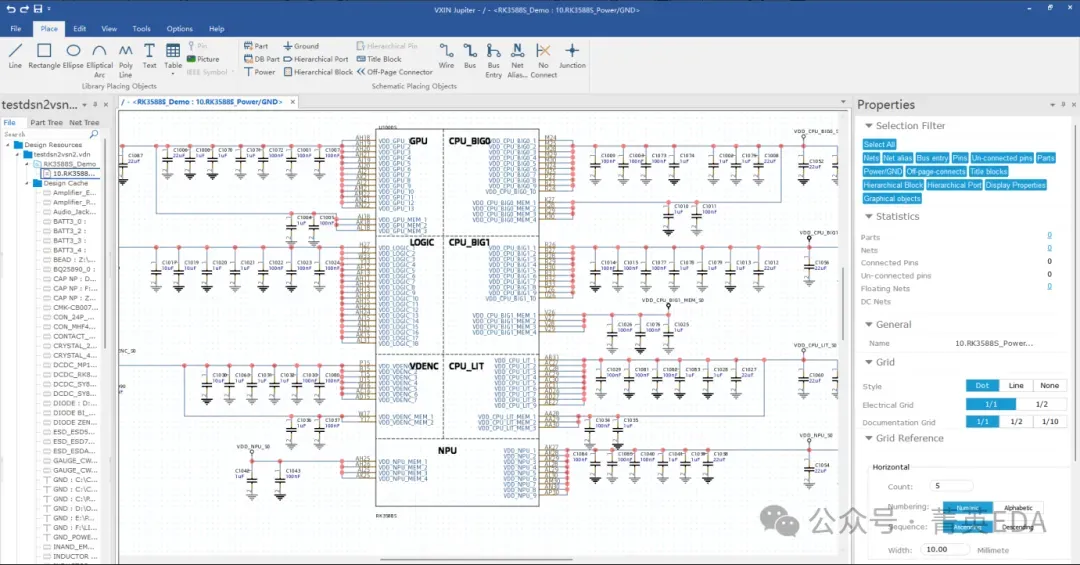Collapse the General section
1080x565 pixels.
pos(869,325)
